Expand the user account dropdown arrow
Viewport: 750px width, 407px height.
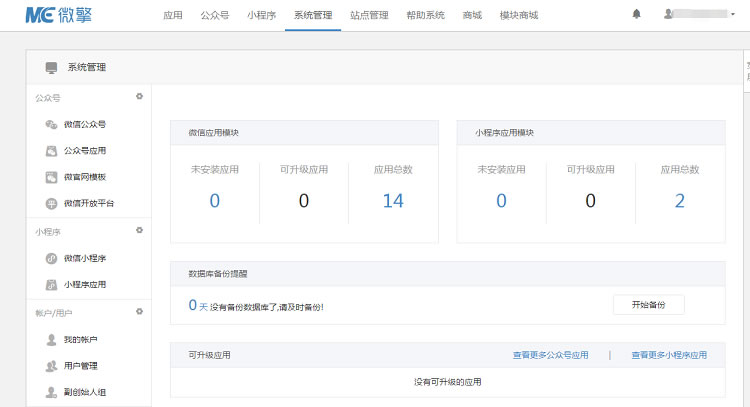point(733,14)
